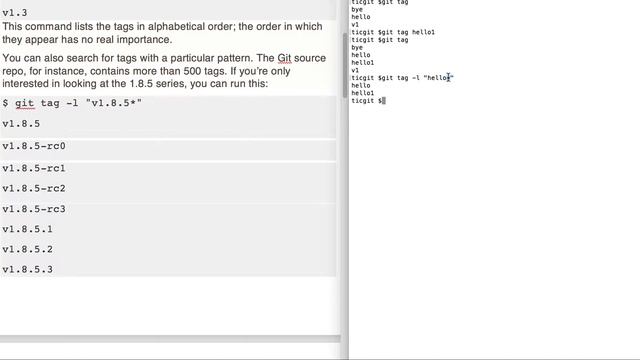Viewport: 640px width, 360px height.
Task: Click the red-underlined word Git in the paragraph
Action: [284, 58]
